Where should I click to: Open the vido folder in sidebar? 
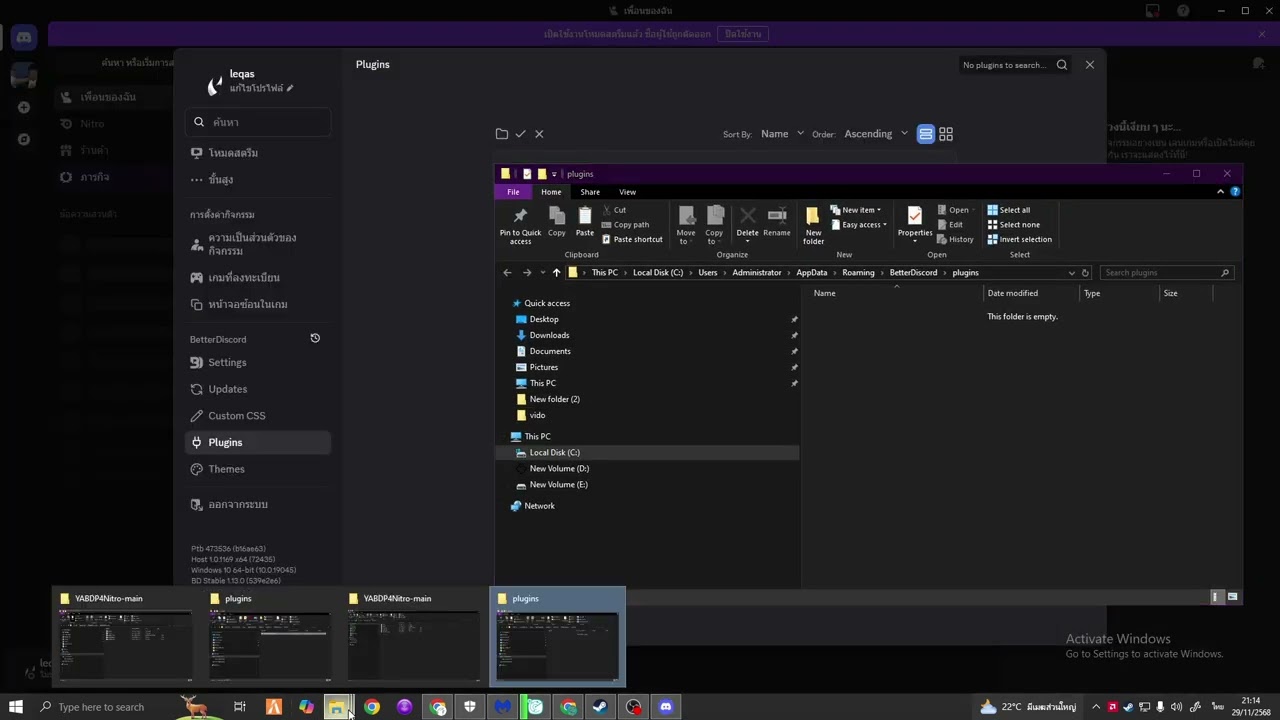537,415
